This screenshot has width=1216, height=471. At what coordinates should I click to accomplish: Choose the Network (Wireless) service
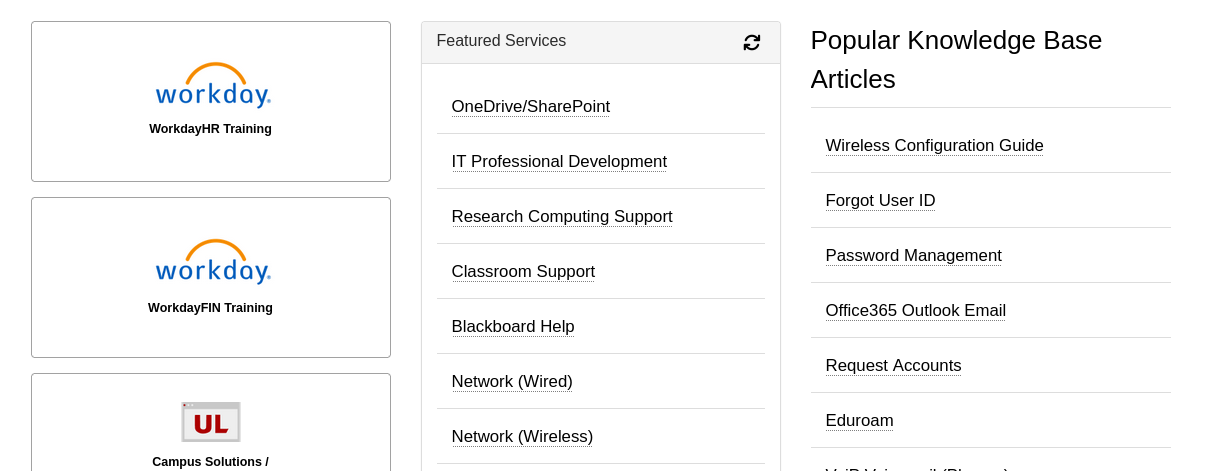pyautogui.click(x=522, y=437)
